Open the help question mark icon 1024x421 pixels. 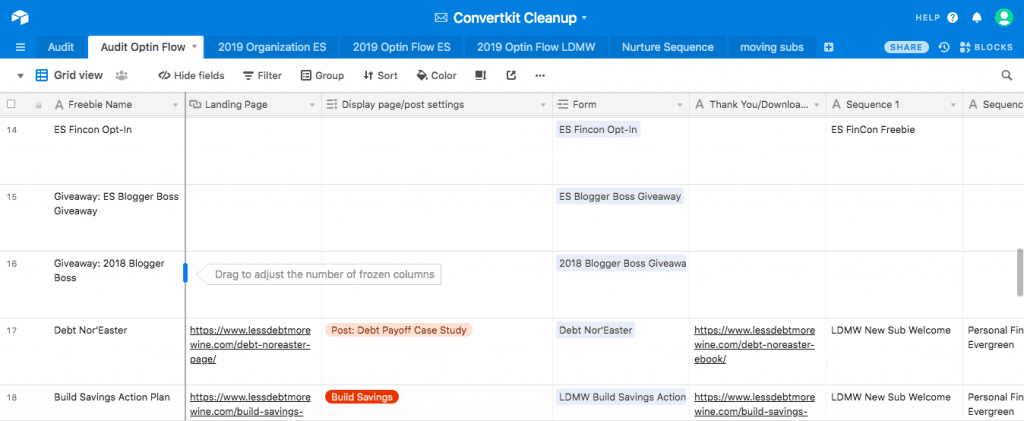(952, 18)
